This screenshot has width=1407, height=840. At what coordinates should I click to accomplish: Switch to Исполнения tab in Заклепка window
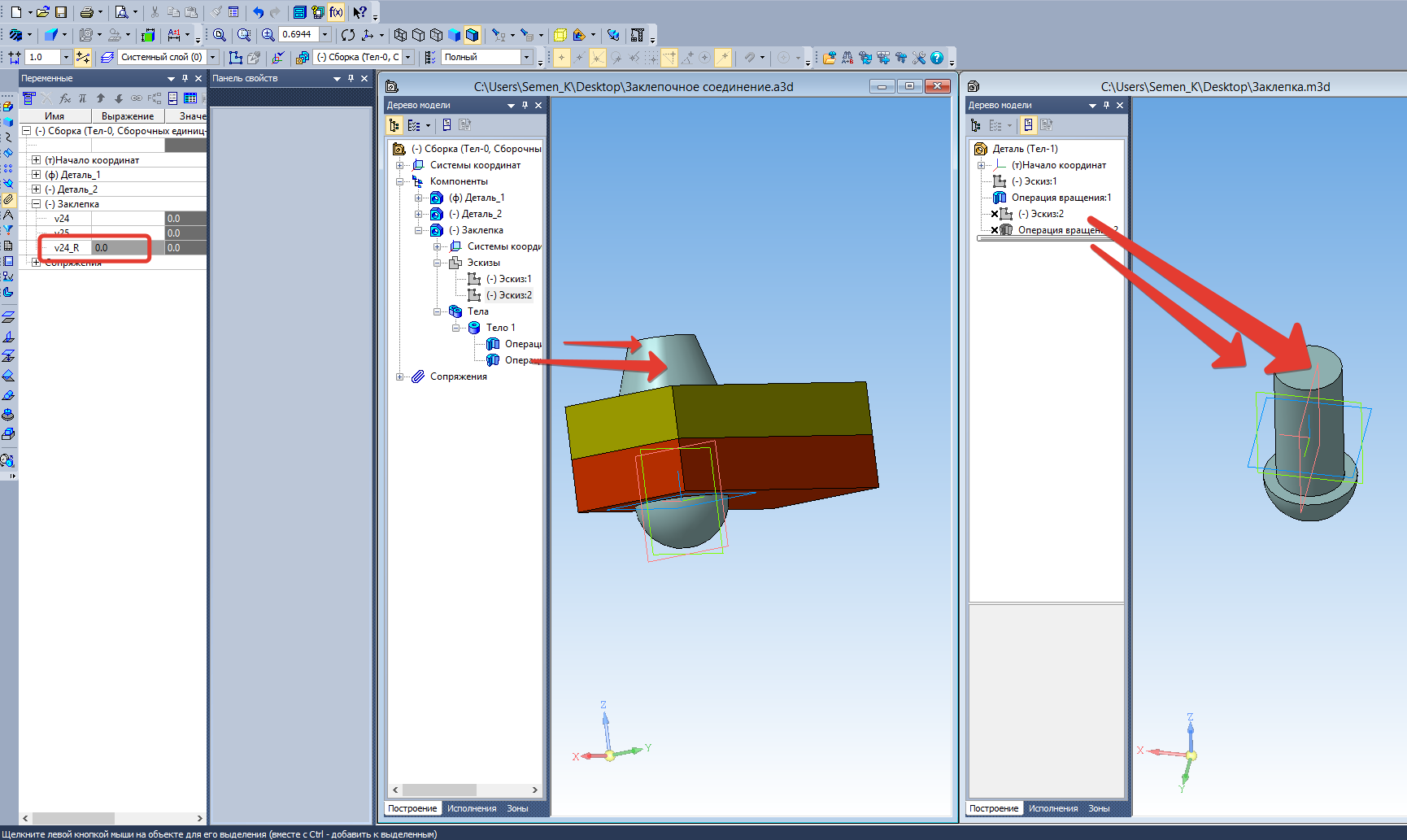(x=1053, y=808)
